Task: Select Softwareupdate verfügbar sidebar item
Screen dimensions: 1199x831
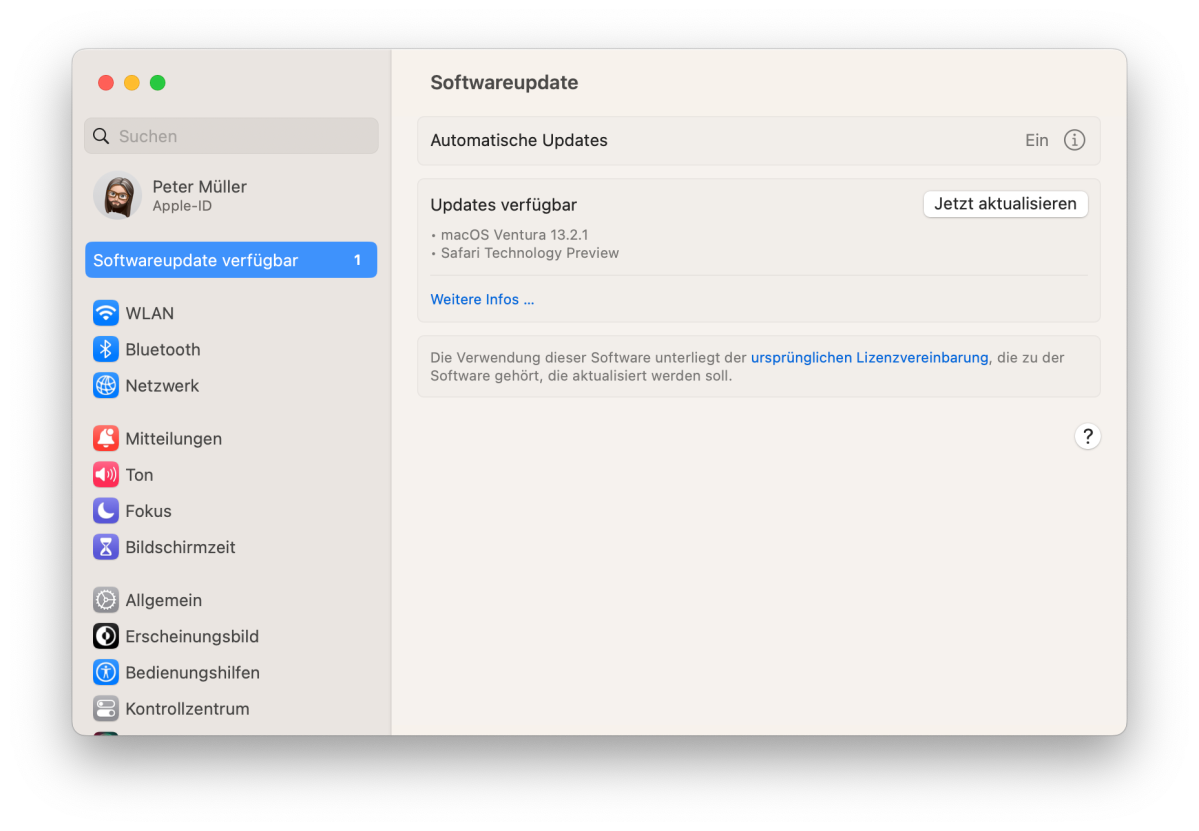Action: [231, 260]
